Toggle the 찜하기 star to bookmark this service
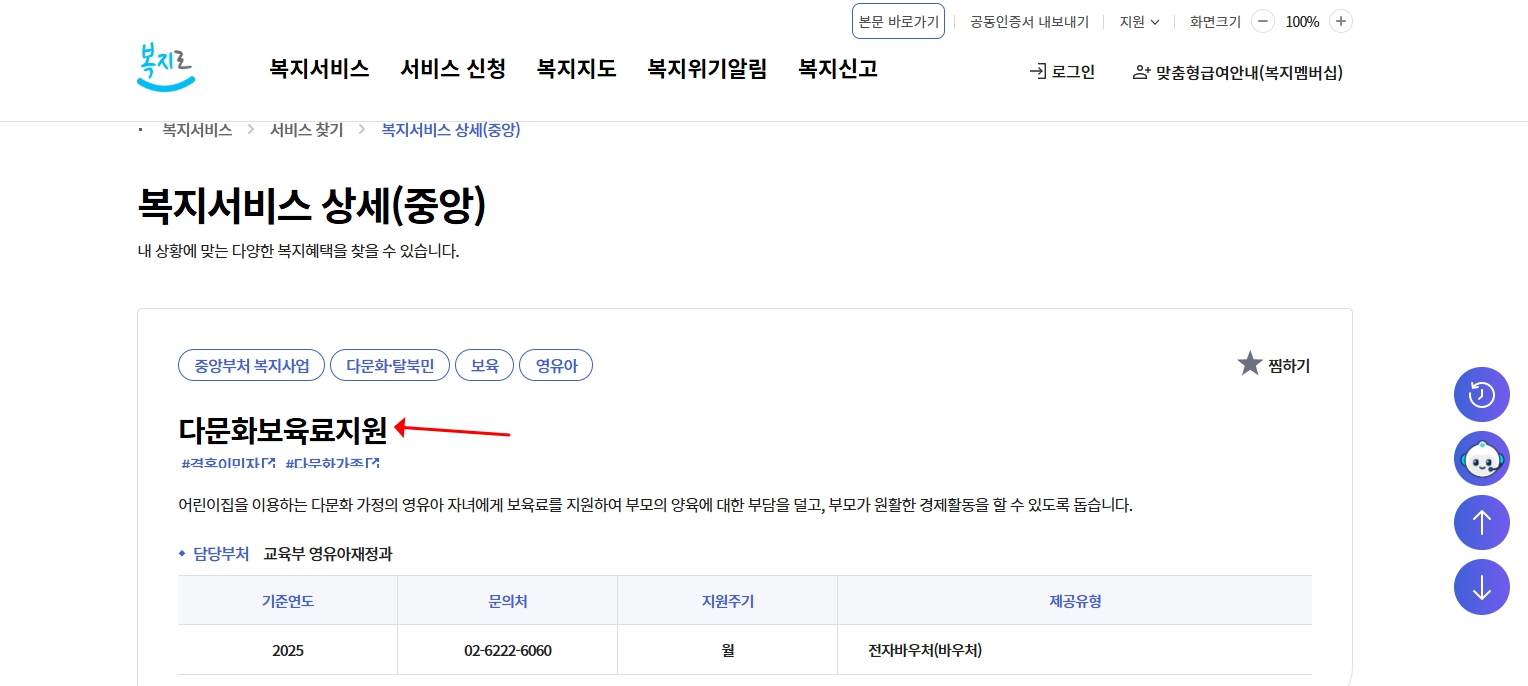The width and height of the screenshot is (1528, 686). point(1250,363)
